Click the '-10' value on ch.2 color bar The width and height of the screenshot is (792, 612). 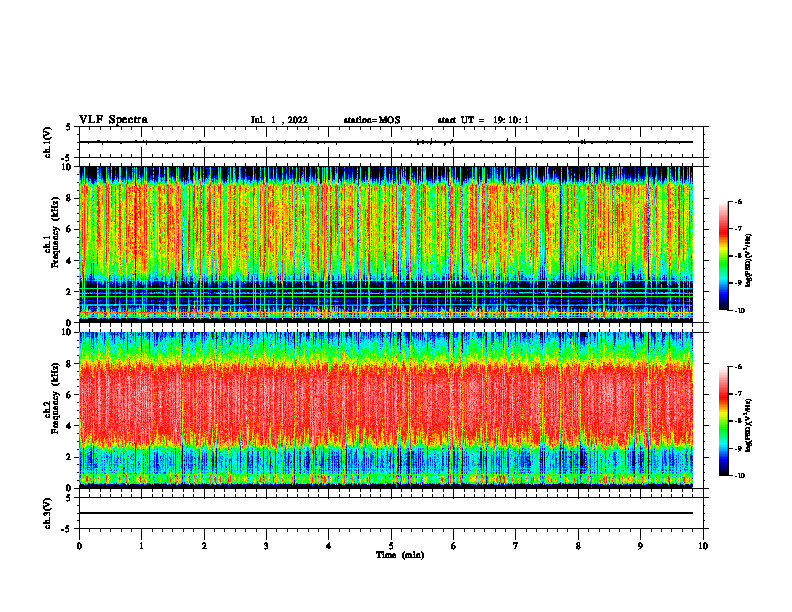tap(738, 476)
